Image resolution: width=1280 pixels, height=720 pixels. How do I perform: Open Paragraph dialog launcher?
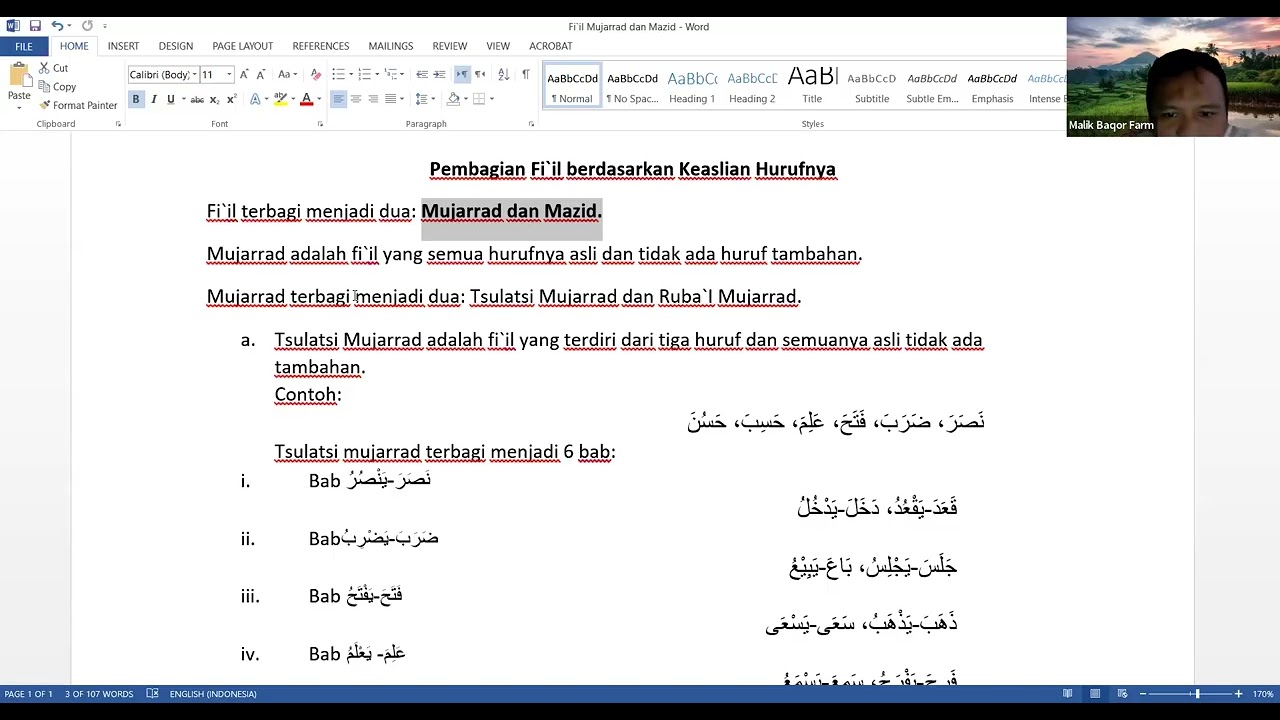(x=531, y=124)
